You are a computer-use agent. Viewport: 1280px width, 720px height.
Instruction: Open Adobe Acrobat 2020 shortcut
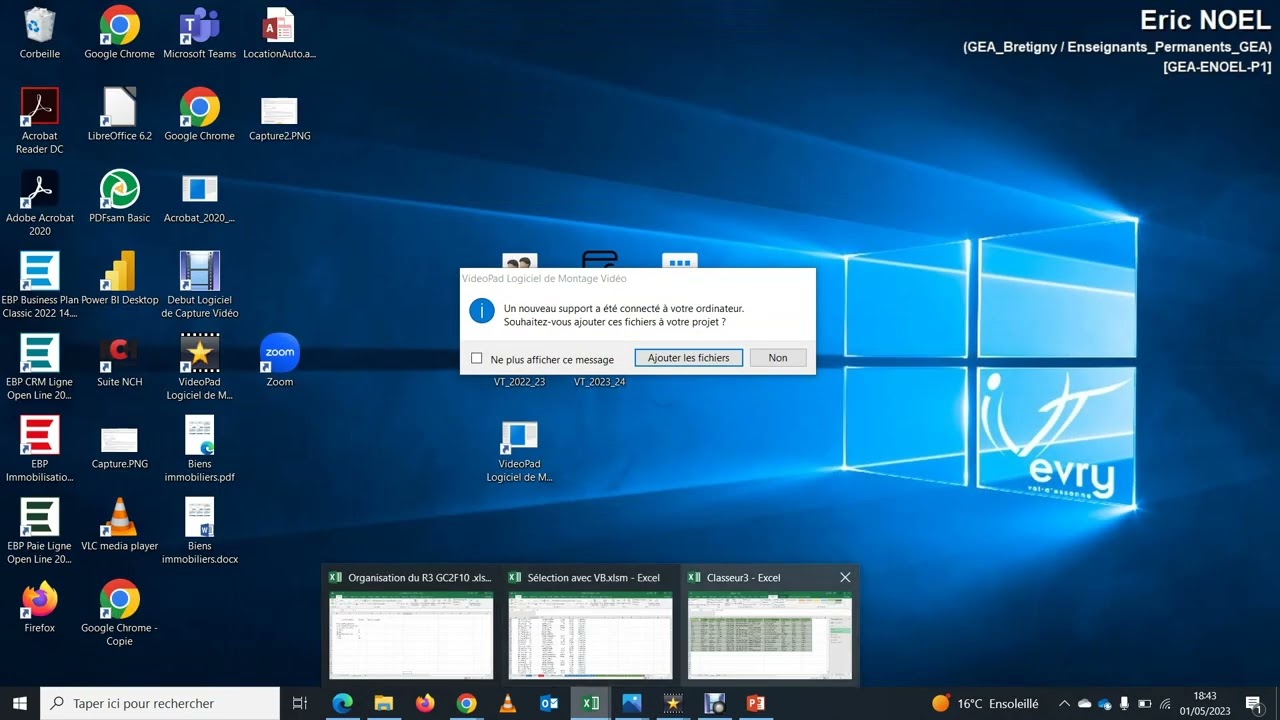coord(40,203)
